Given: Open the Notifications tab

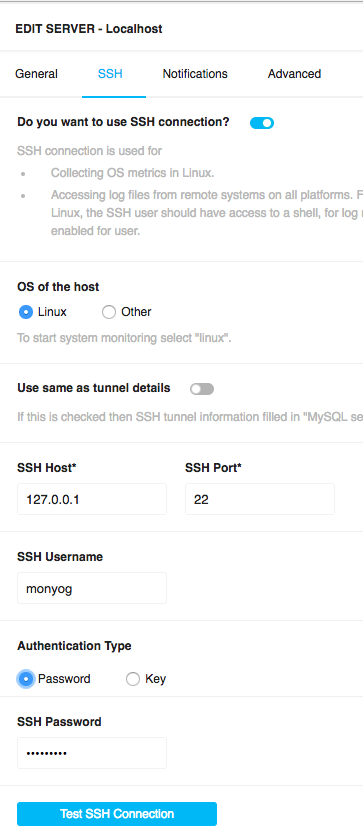Looking at the screenshot, I should 195,74.
